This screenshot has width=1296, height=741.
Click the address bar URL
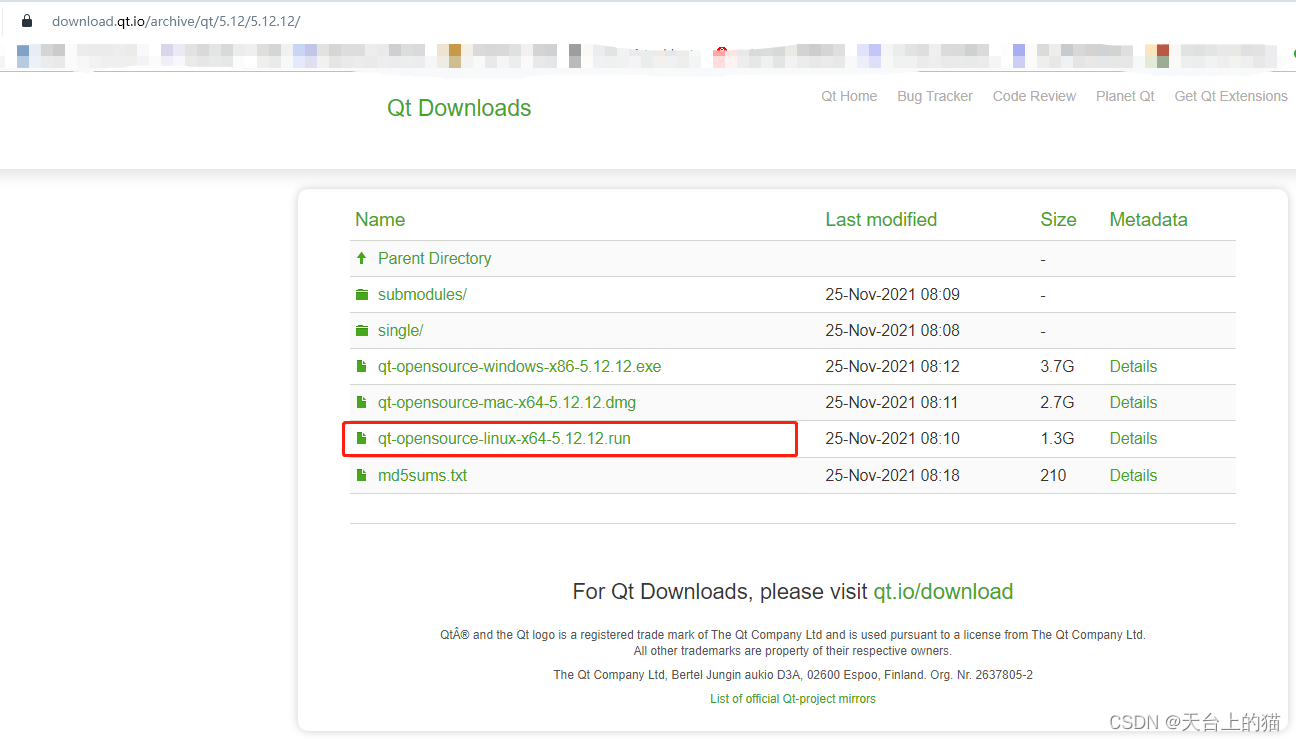click(176, 20)
